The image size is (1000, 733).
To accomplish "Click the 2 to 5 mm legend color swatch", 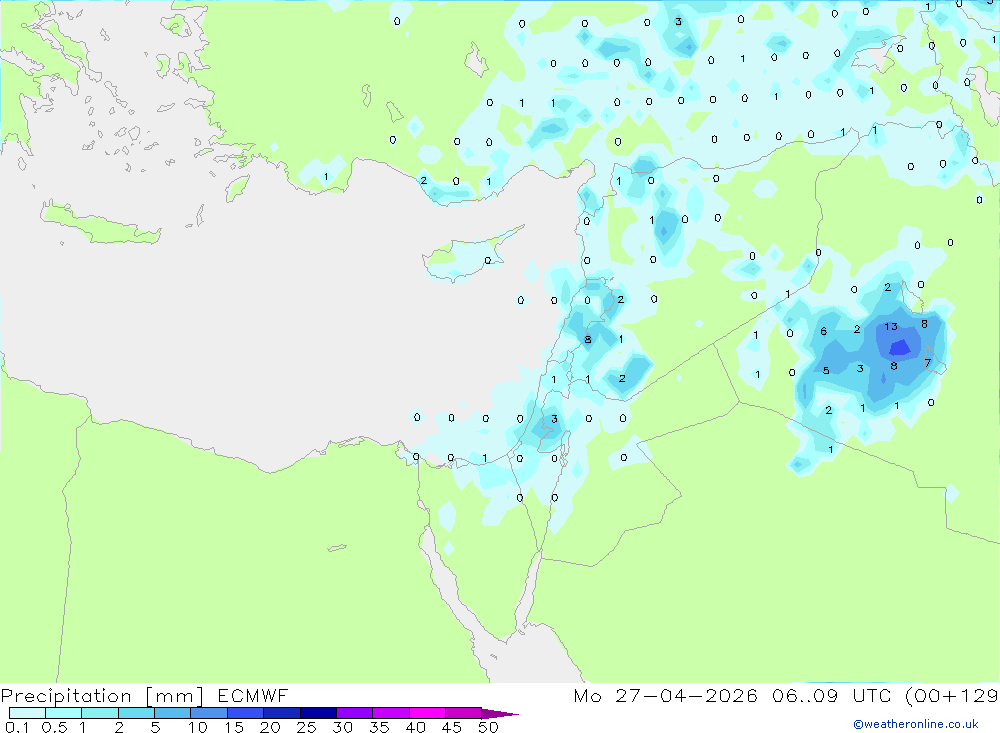I will pos(136,713).
